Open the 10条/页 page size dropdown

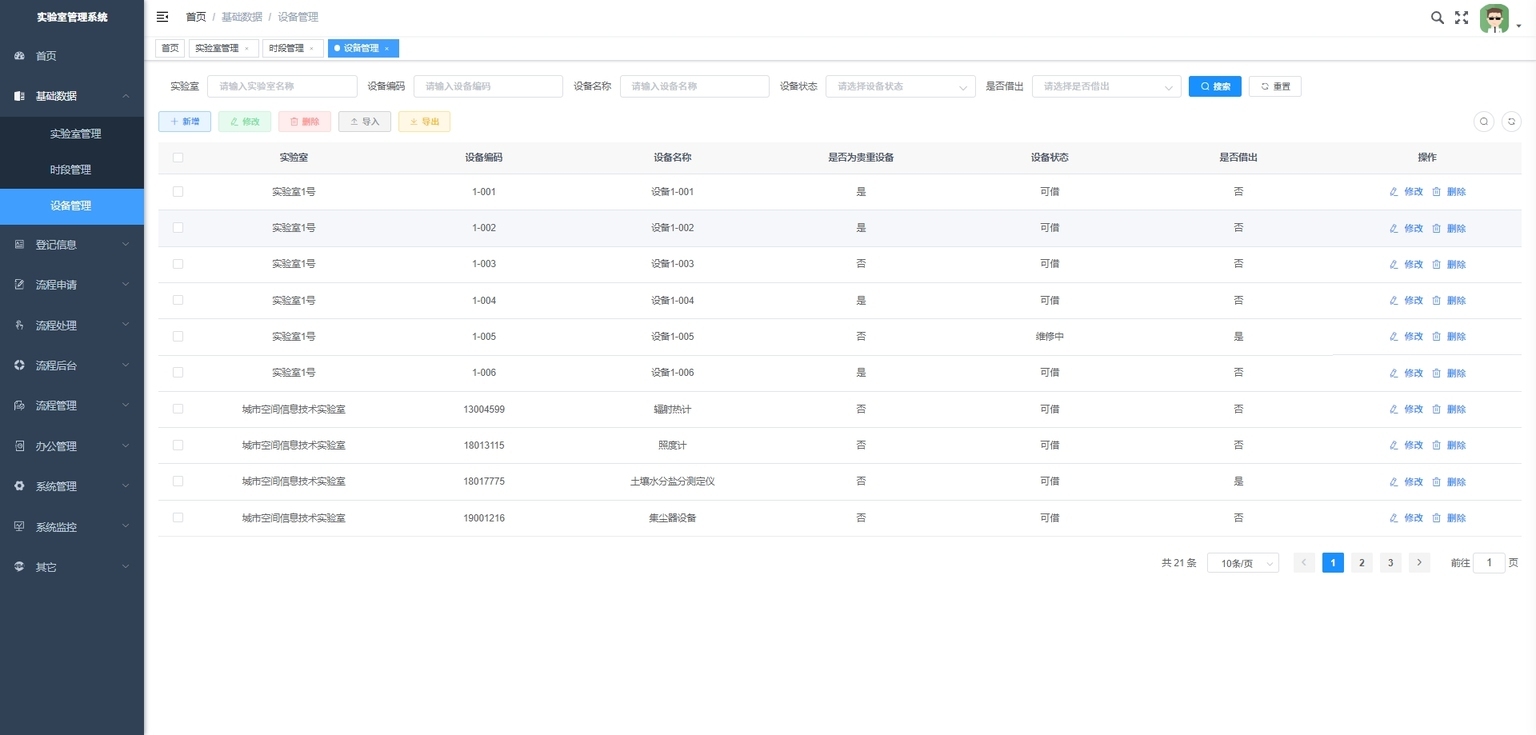coord(1243,563)
